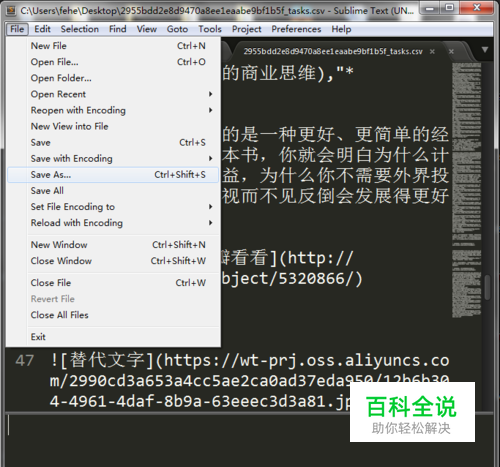
Task: Expand Reopen with Encoding submenu
Action: click(x=113, y=110)
